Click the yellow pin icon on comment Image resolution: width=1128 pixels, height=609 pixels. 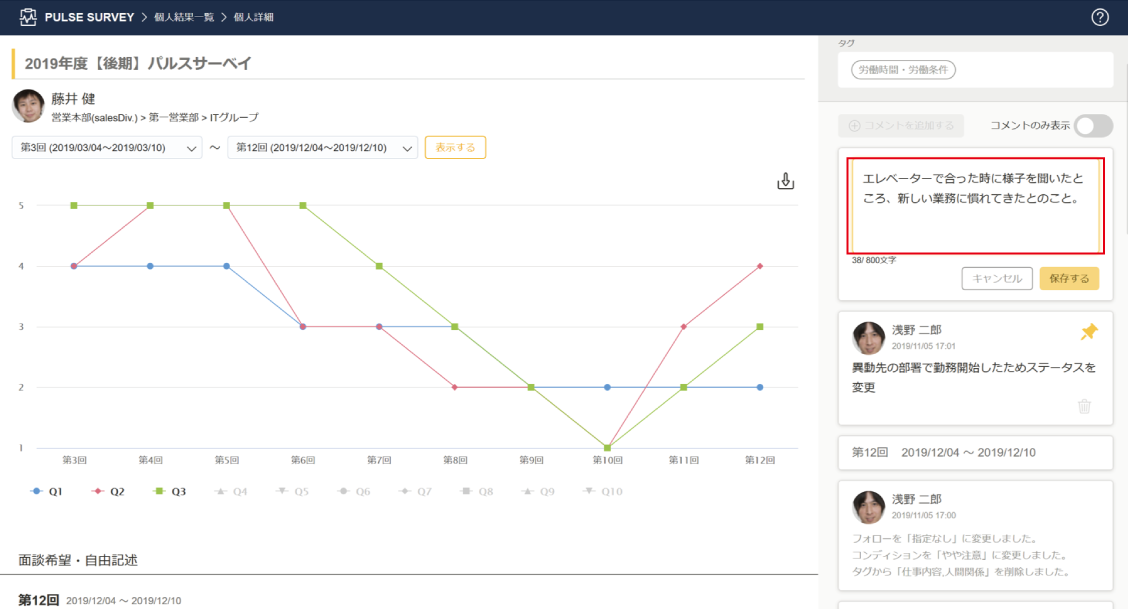pos(1089,332)
